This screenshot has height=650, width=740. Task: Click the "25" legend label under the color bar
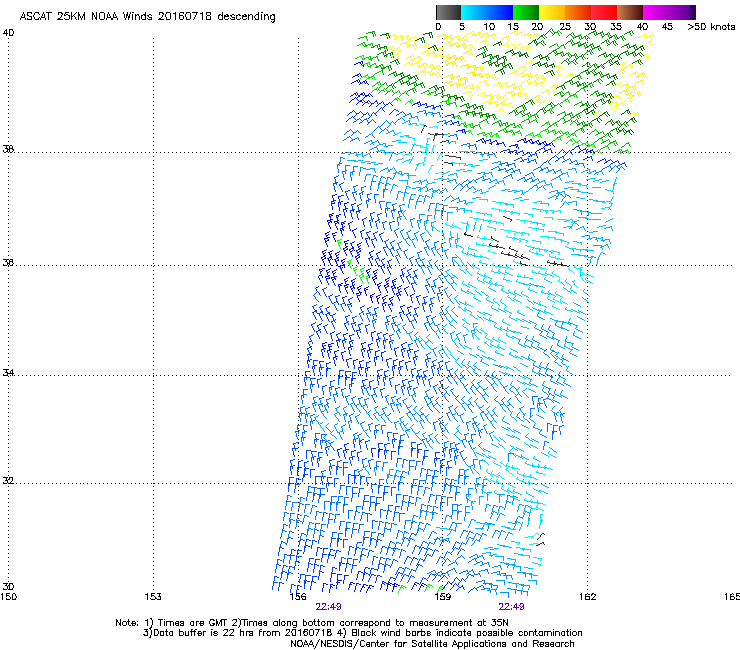click(x=565, y=27)
